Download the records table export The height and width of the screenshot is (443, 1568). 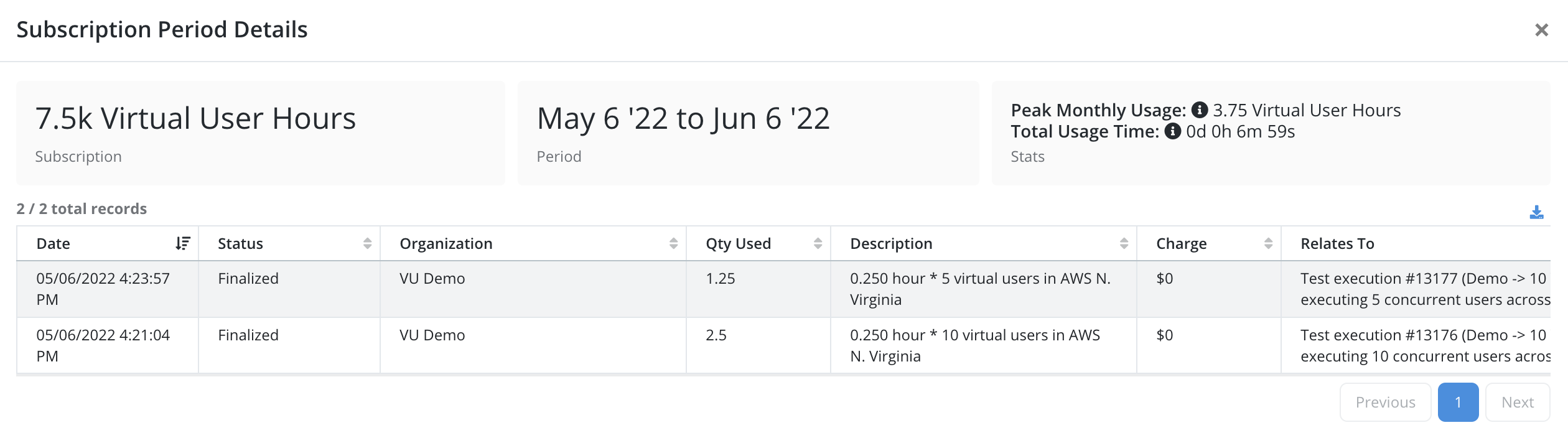[1536, 212]
